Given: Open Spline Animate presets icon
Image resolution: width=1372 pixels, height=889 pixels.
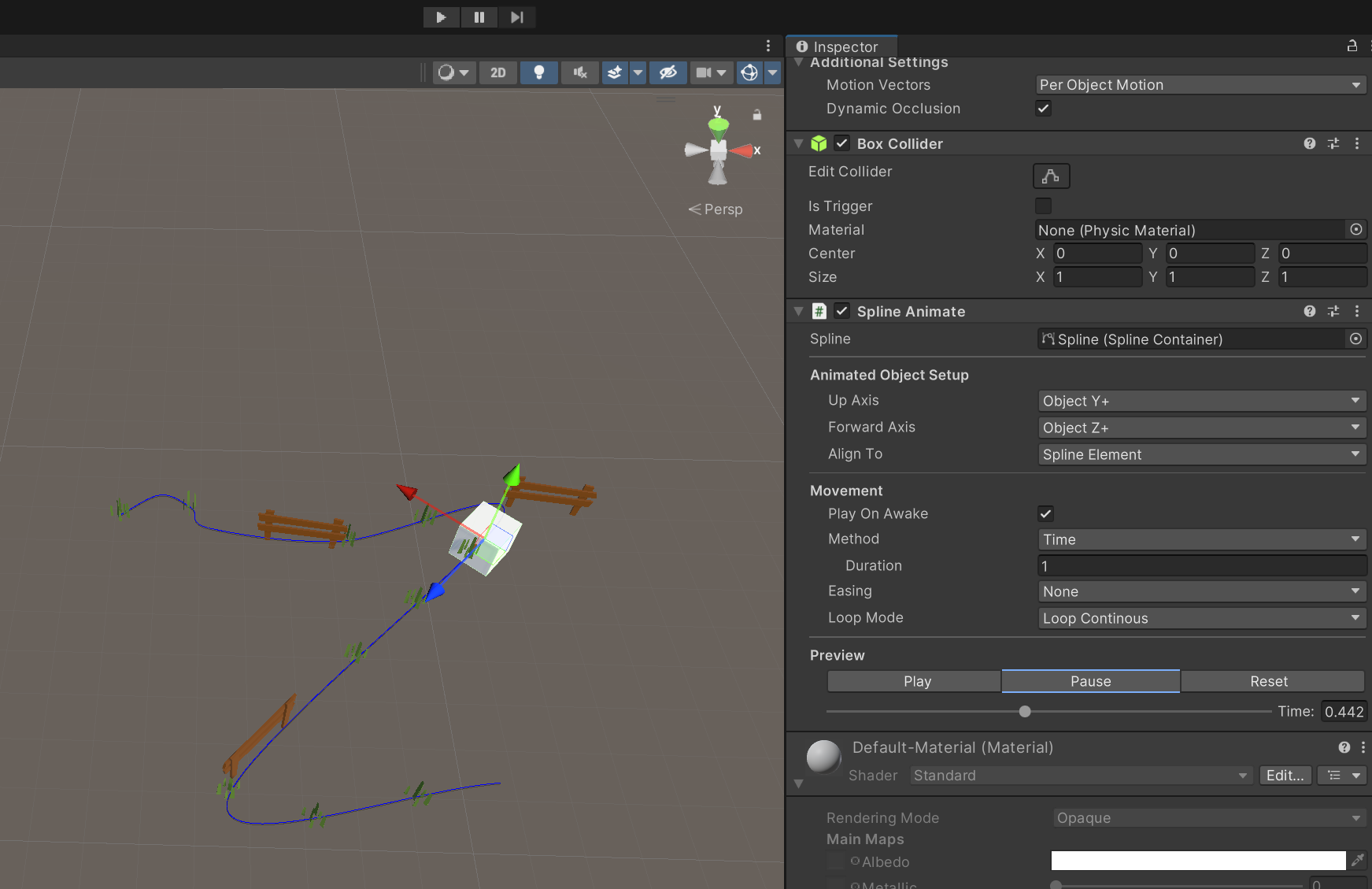Looking at the screenshot, I should (x=1333, y=311).
